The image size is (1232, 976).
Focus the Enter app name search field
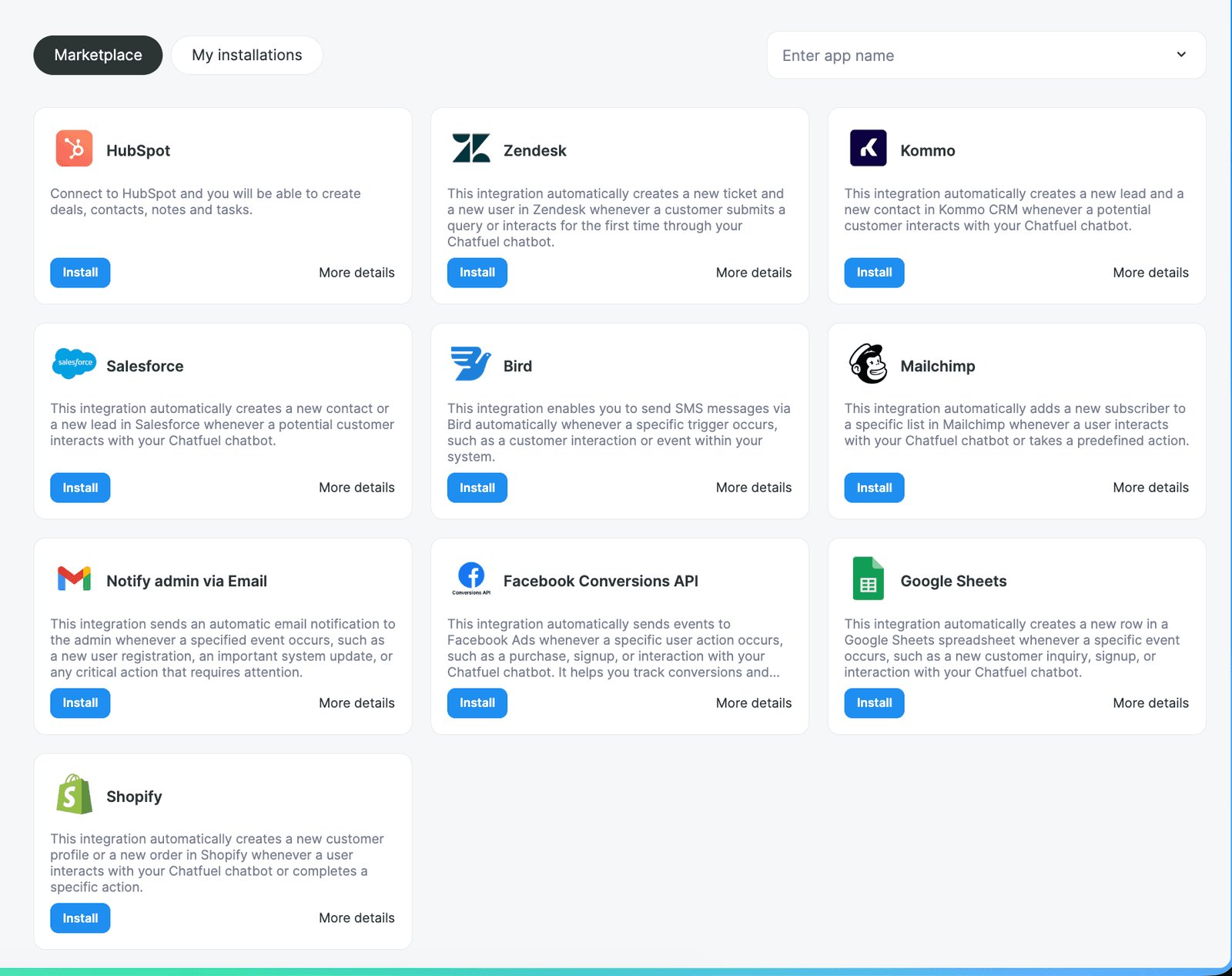(986, 55)
